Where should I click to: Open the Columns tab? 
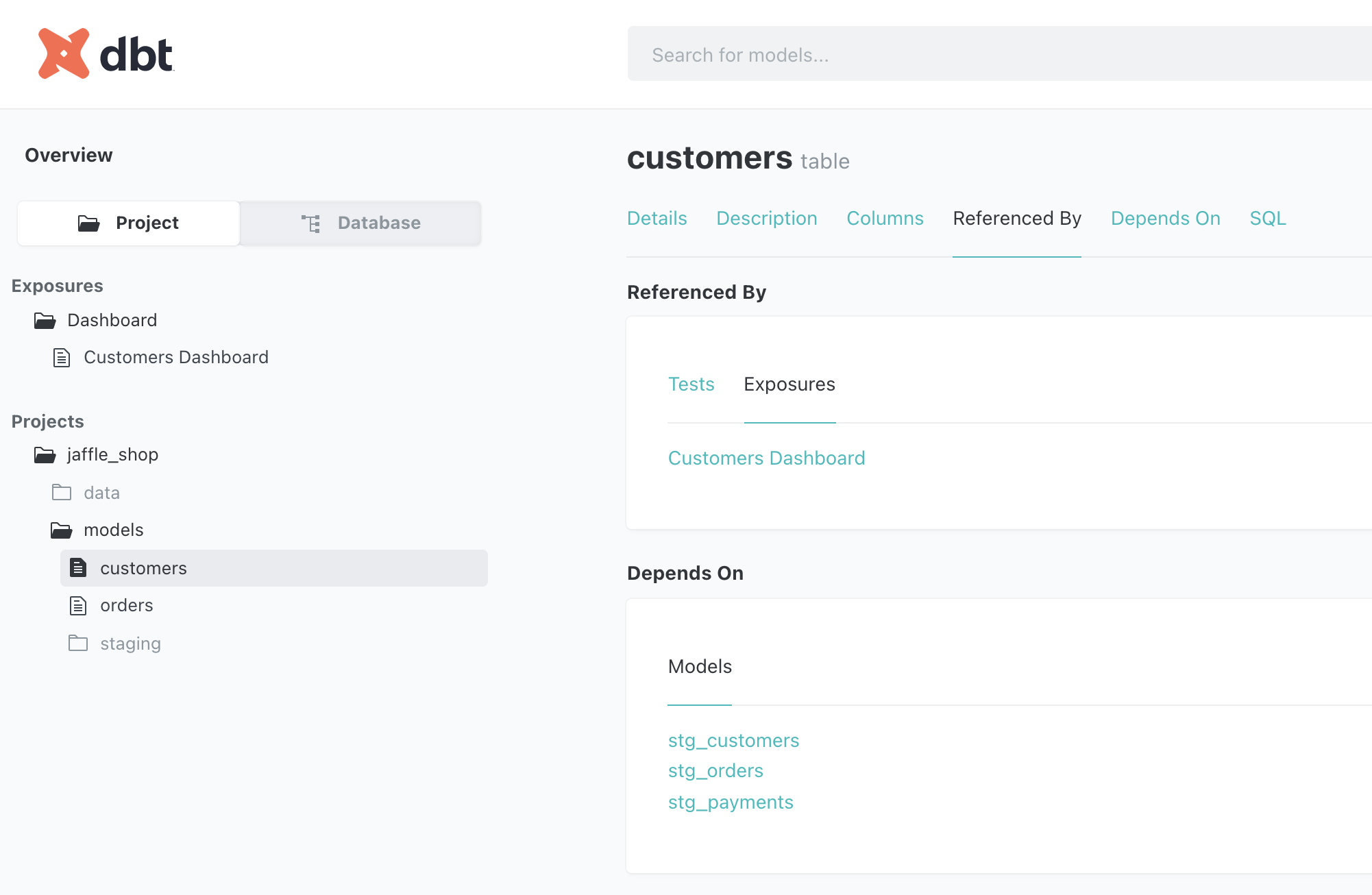tap(885, 218)
